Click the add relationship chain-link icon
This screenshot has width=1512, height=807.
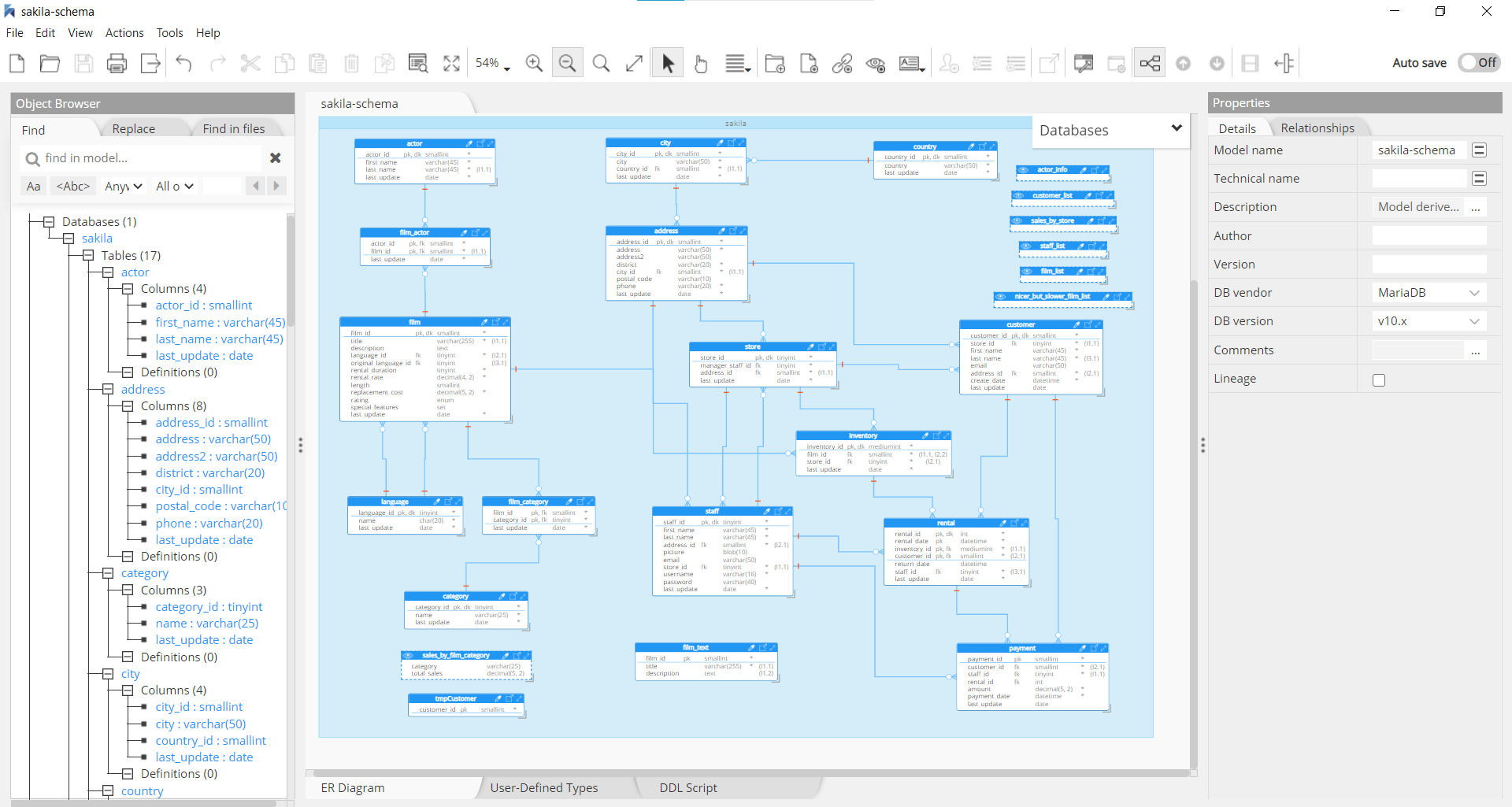[842, 63]
